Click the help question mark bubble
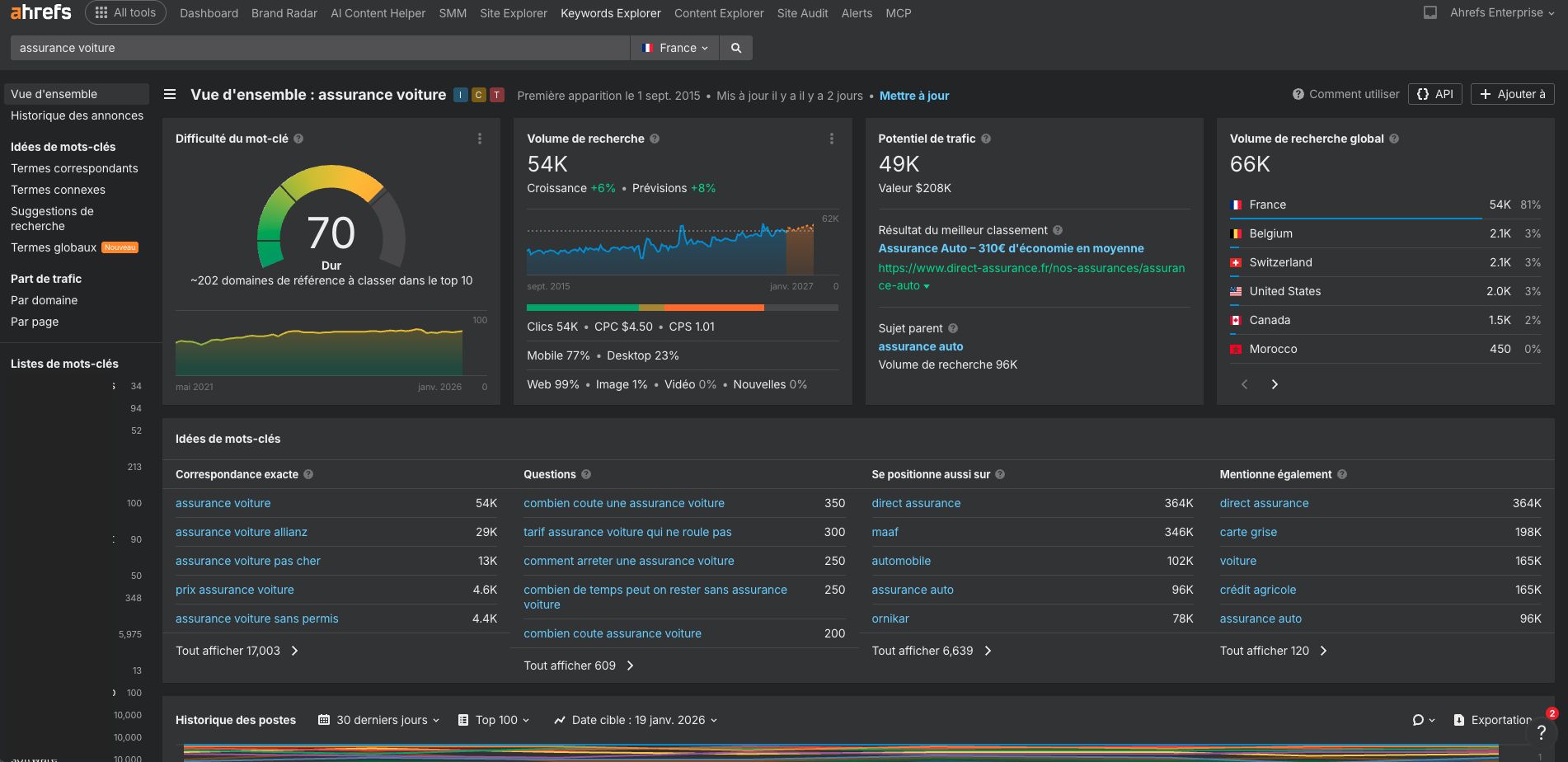 [x=1542, y=731]
